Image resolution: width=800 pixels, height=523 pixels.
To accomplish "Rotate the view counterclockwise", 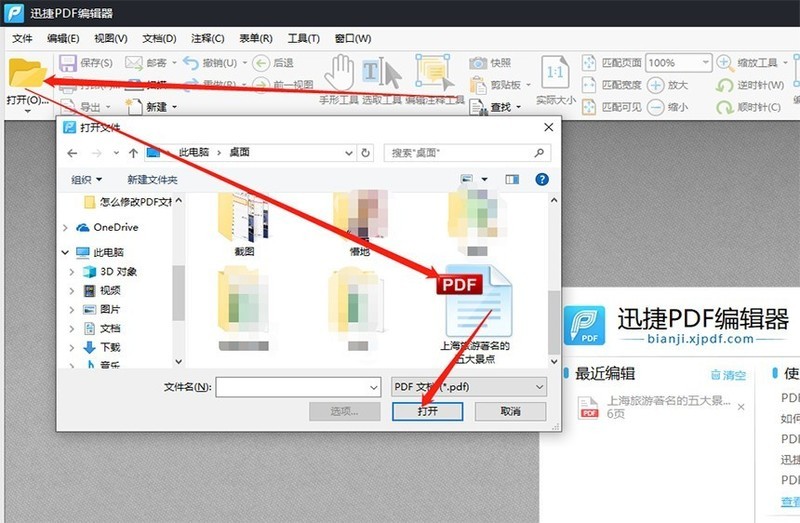I will coord(724,85).
